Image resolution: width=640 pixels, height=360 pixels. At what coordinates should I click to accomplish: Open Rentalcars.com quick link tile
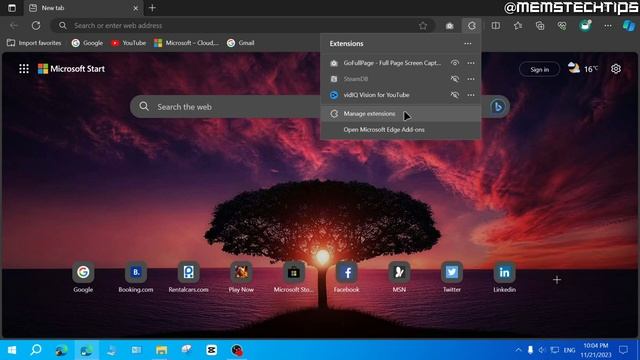point(189,278)
